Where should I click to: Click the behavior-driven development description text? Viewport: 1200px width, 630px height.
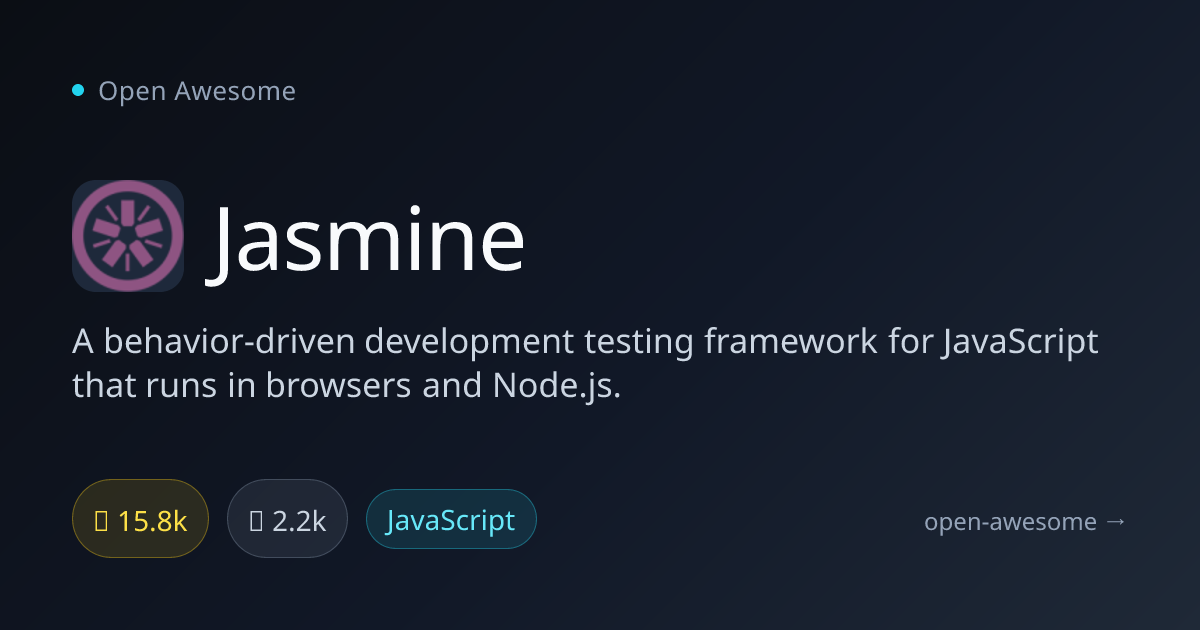click(585, 364)
